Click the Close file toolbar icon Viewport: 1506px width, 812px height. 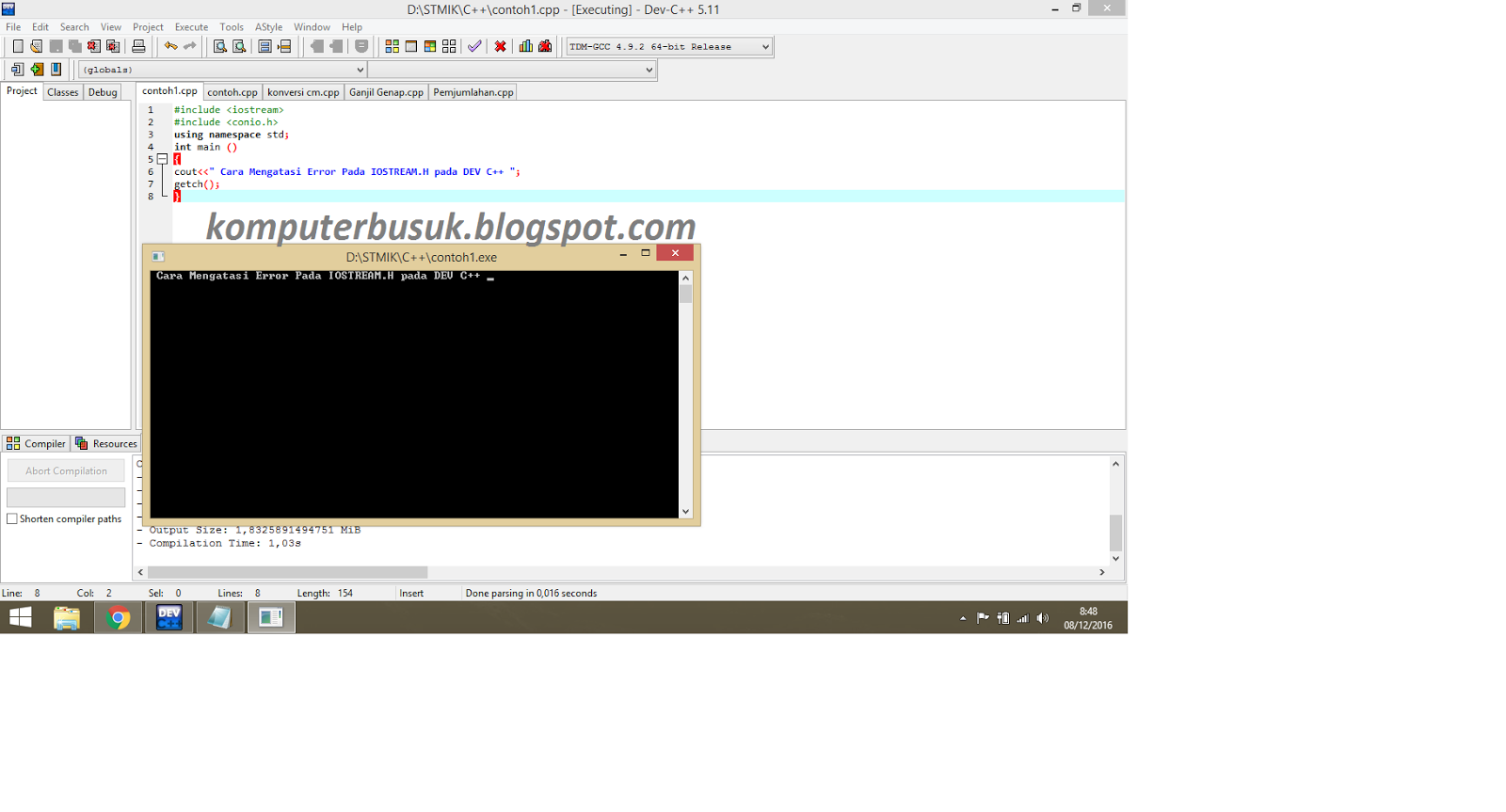click(94, 46)
